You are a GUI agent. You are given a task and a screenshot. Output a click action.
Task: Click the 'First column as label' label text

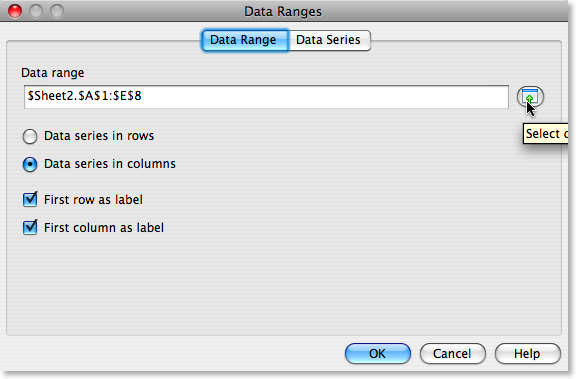[x=104, y=228]
